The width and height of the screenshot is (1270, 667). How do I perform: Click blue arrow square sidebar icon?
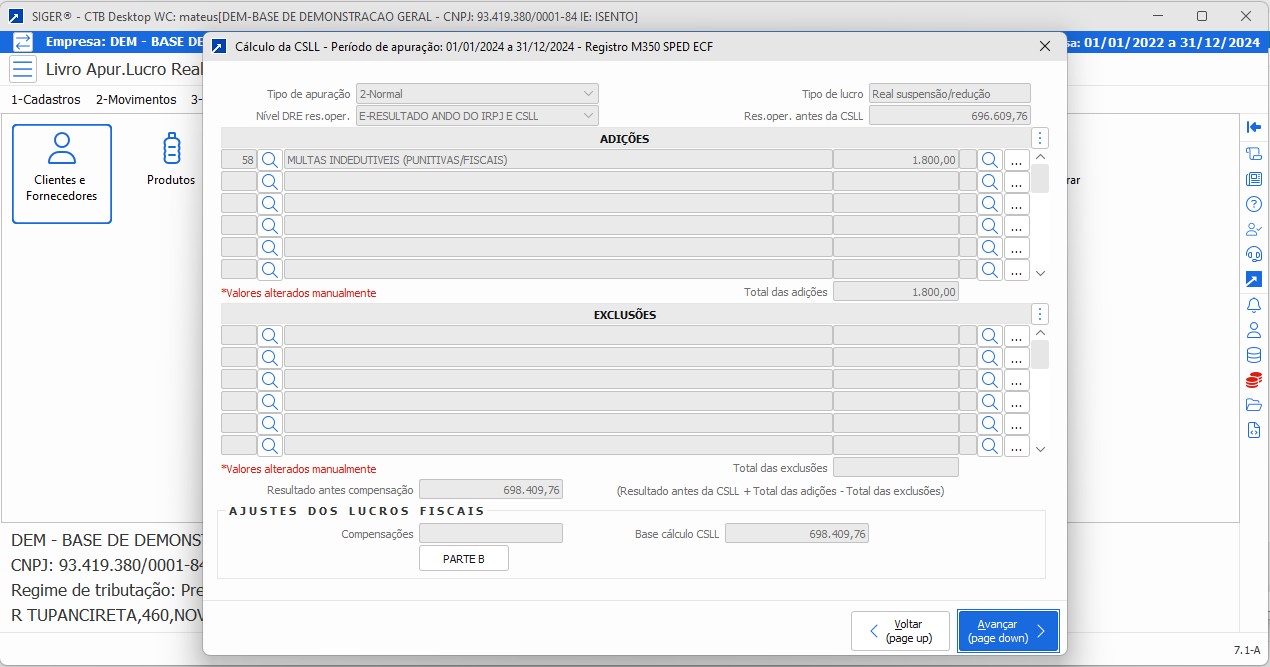click(1254, 279)
